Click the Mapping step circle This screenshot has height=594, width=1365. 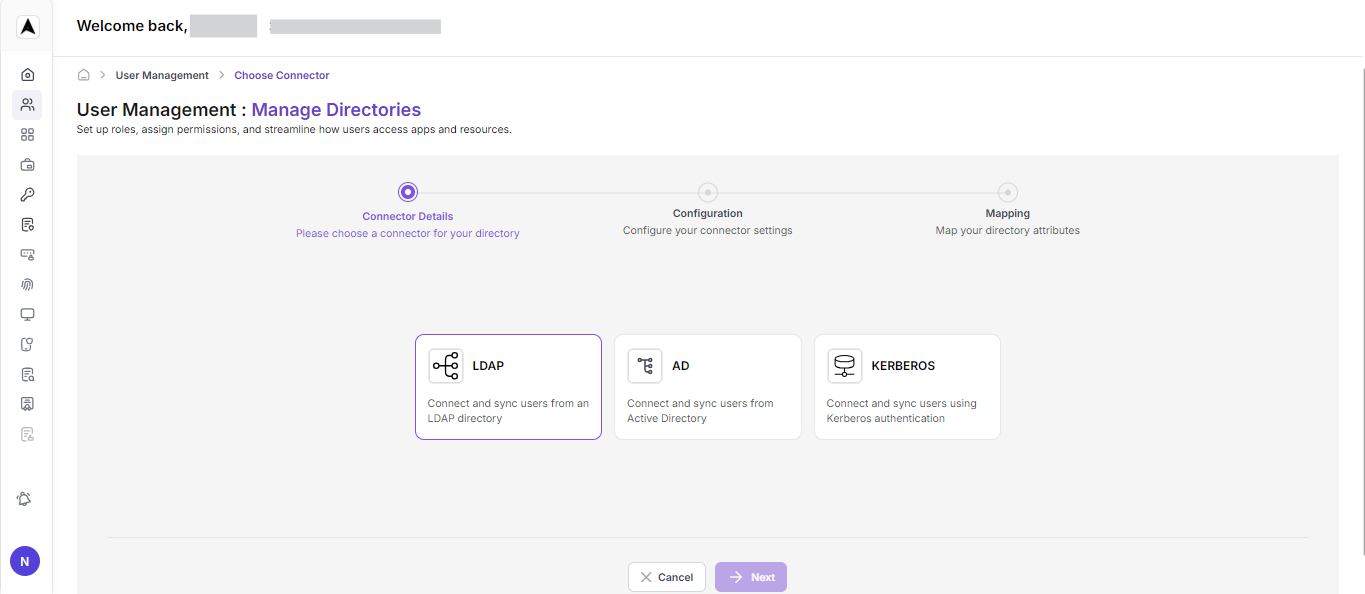tap(1007, 192)
